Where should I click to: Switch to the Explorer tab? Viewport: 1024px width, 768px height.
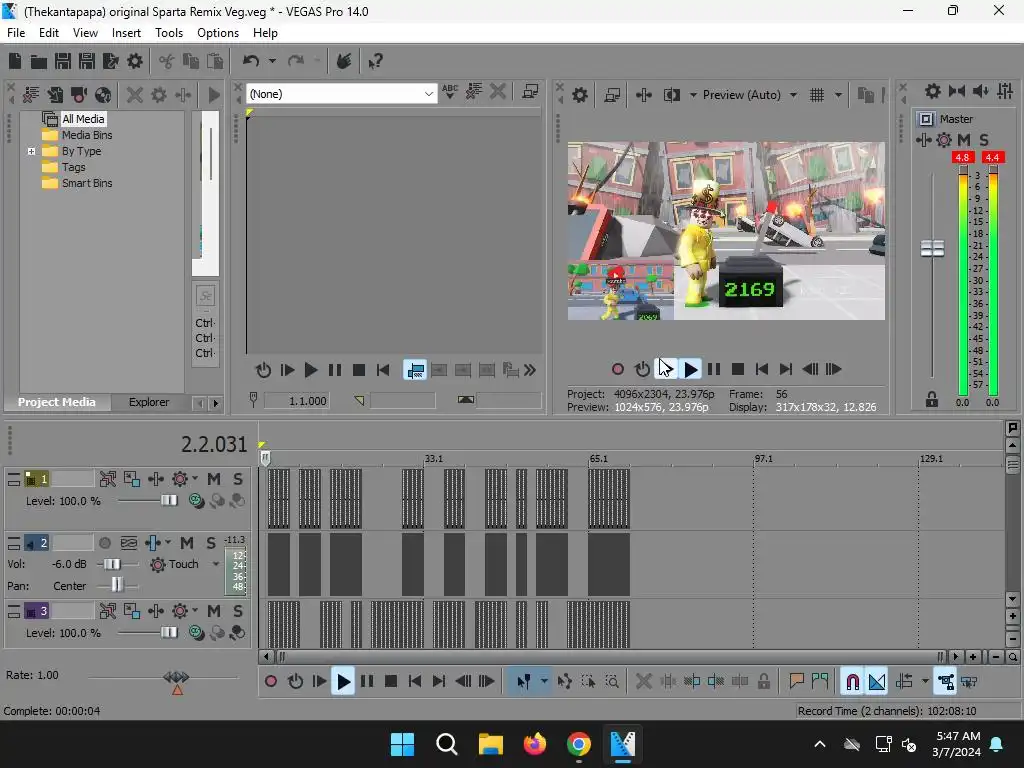[x=149, y=402]
